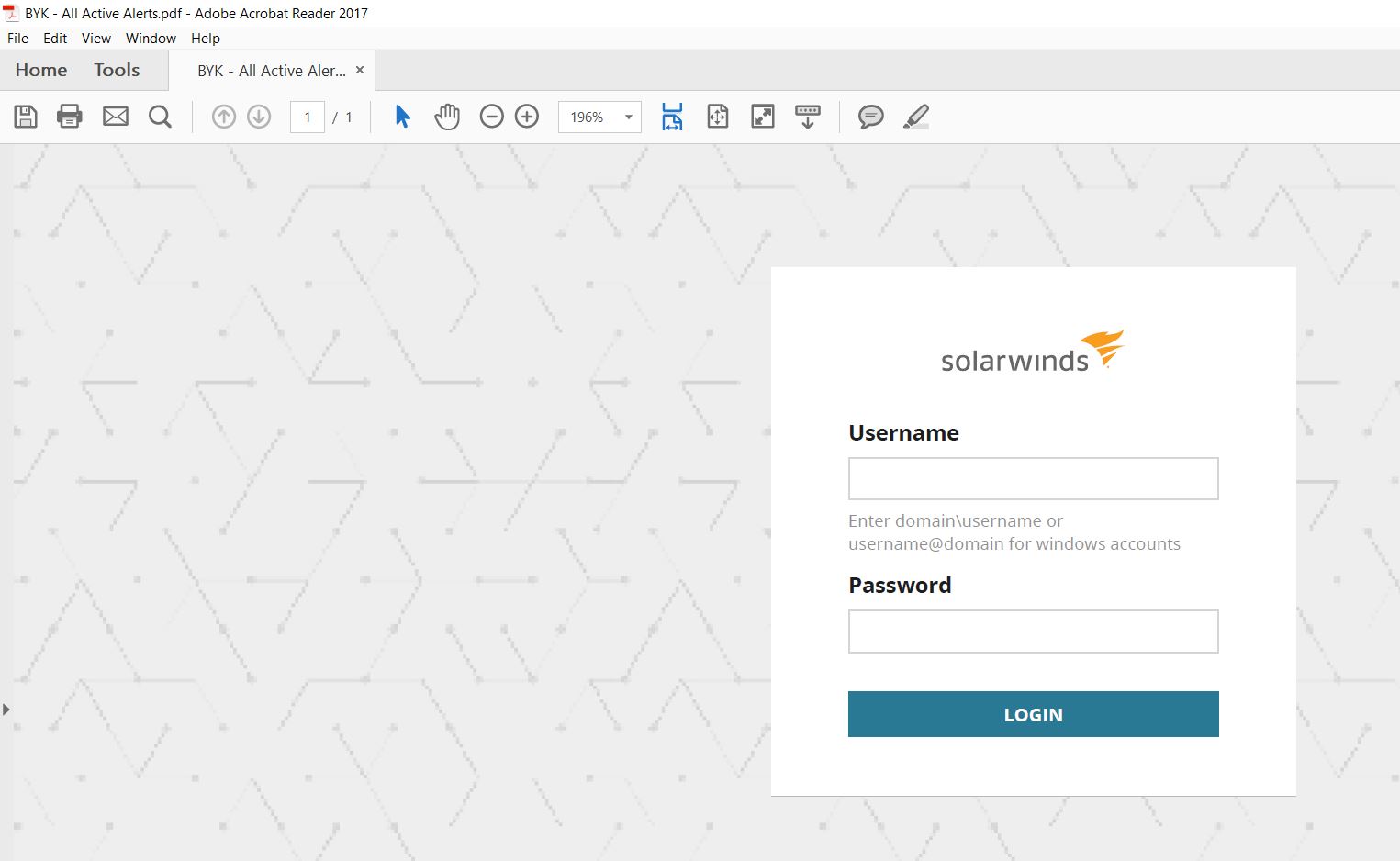Click the solarwinds logo
Screen dimensions: 1400x861
coord(1033,352)
